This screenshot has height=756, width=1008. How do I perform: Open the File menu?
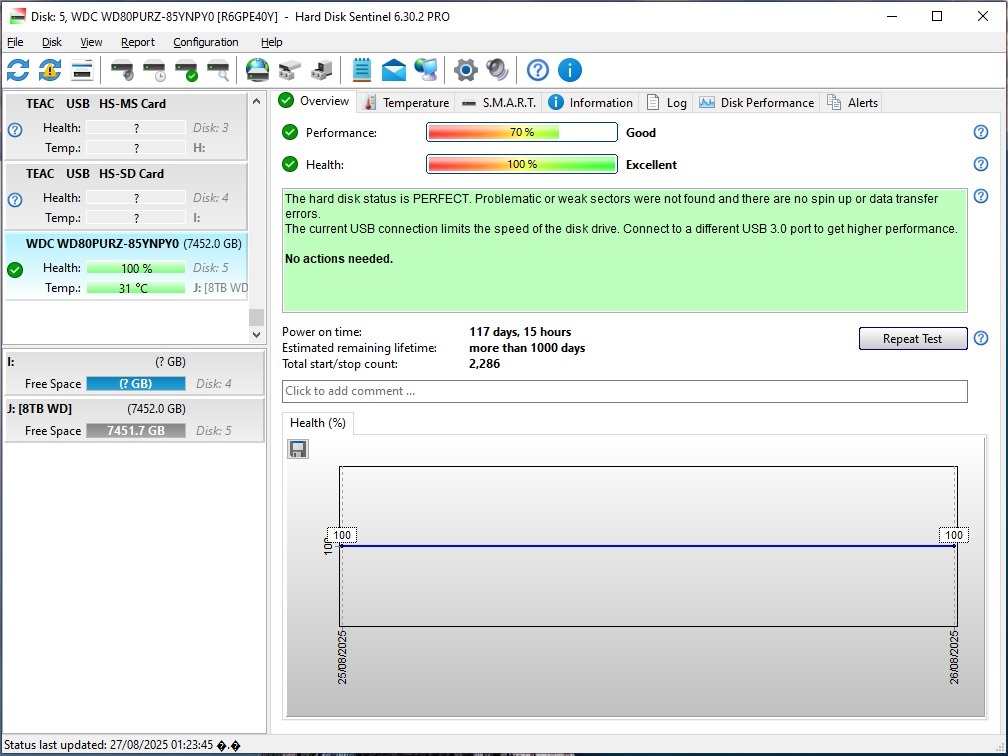(x=15, y=42)
